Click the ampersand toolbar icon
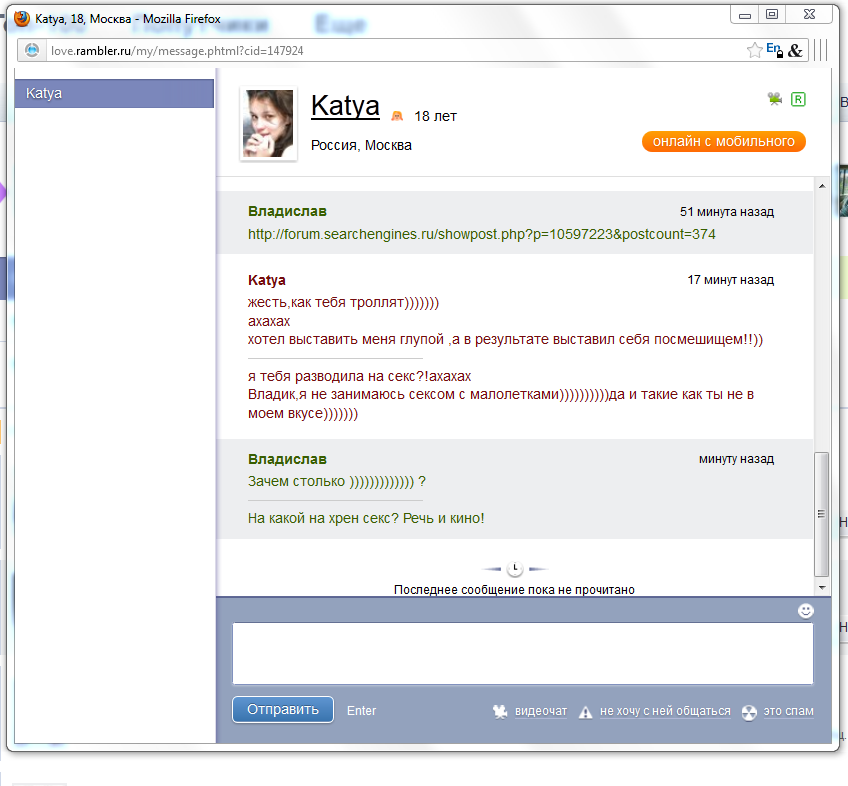The height and width of the screenshot is (786, 848). point(795,50)
